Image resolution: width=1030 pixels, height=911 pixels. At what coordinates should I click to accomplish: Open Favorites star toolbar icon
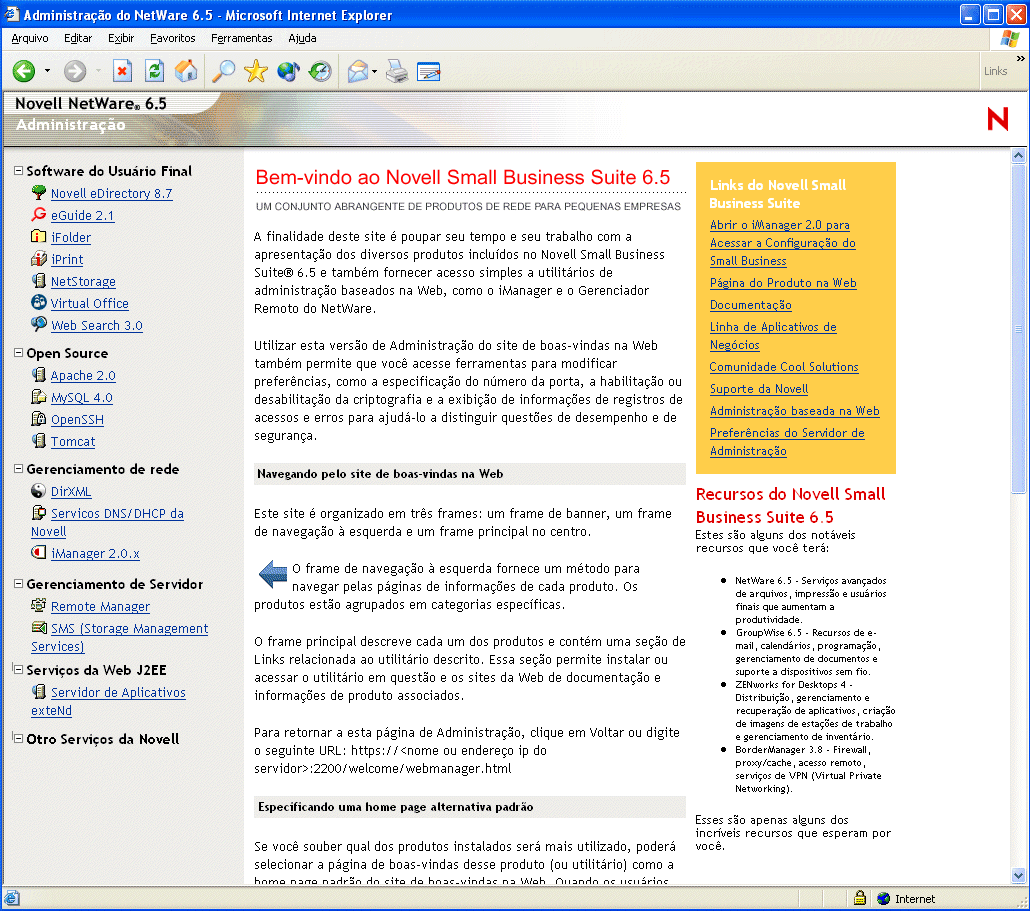point(256,71)
